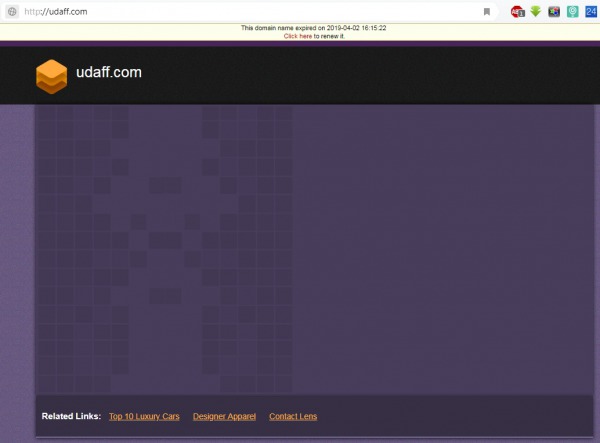Open the Top 10 Luxury Cars link

144,416
